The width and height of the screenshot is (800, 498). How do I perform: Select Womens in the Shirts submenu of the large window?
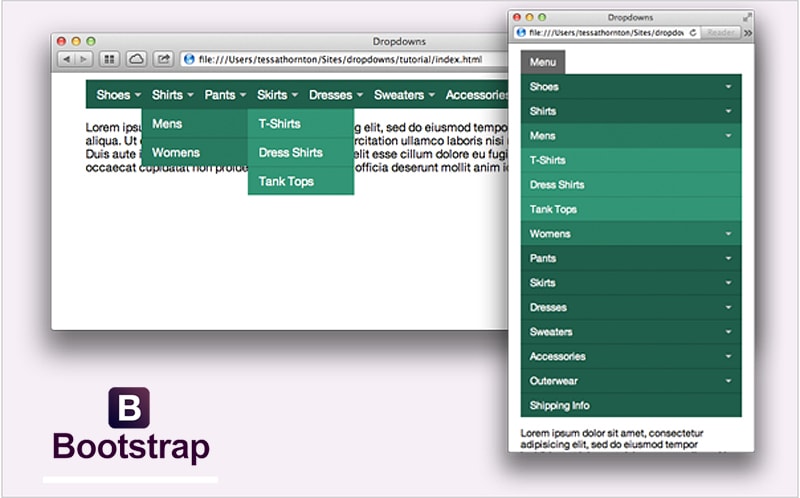click(x=195, y=153)
